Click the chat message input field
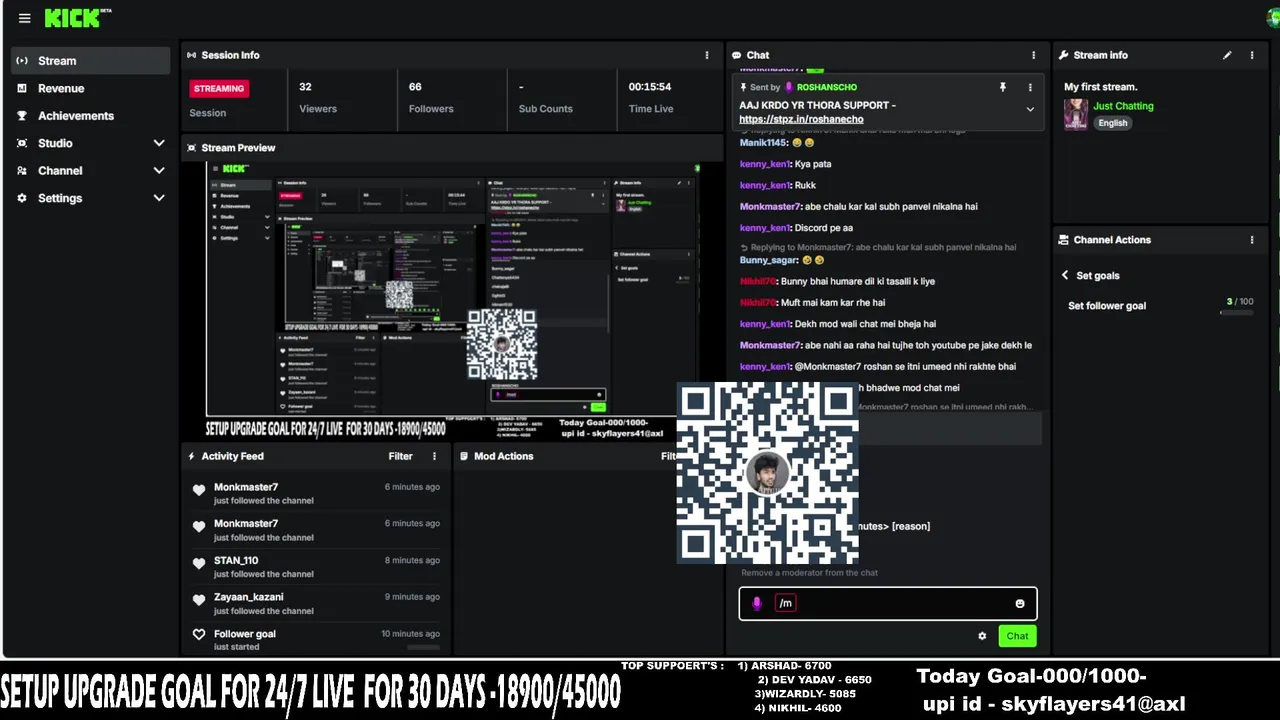Screen dimensions: 1280x720 coord(888,604)
